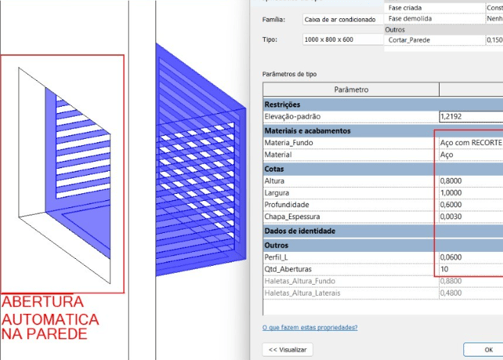Select the Profundidade parameter label
Viewport: 503px width, 360px height.
287,205
